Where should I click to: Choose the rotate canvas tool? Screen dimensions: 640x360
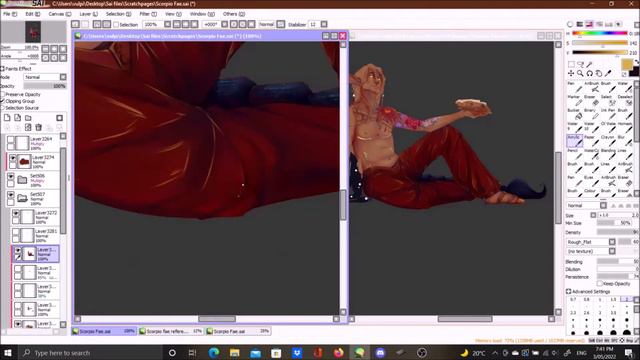click(589, 73)
